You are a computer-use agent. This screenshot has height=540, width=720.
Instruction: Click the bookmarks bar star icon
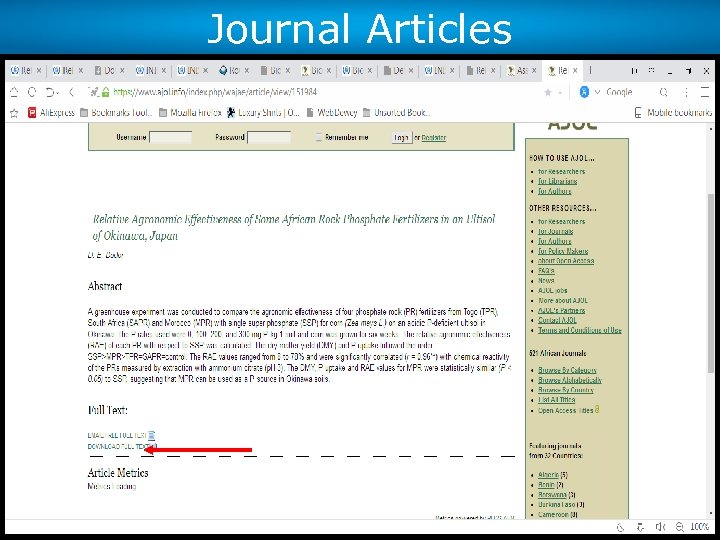14,113
